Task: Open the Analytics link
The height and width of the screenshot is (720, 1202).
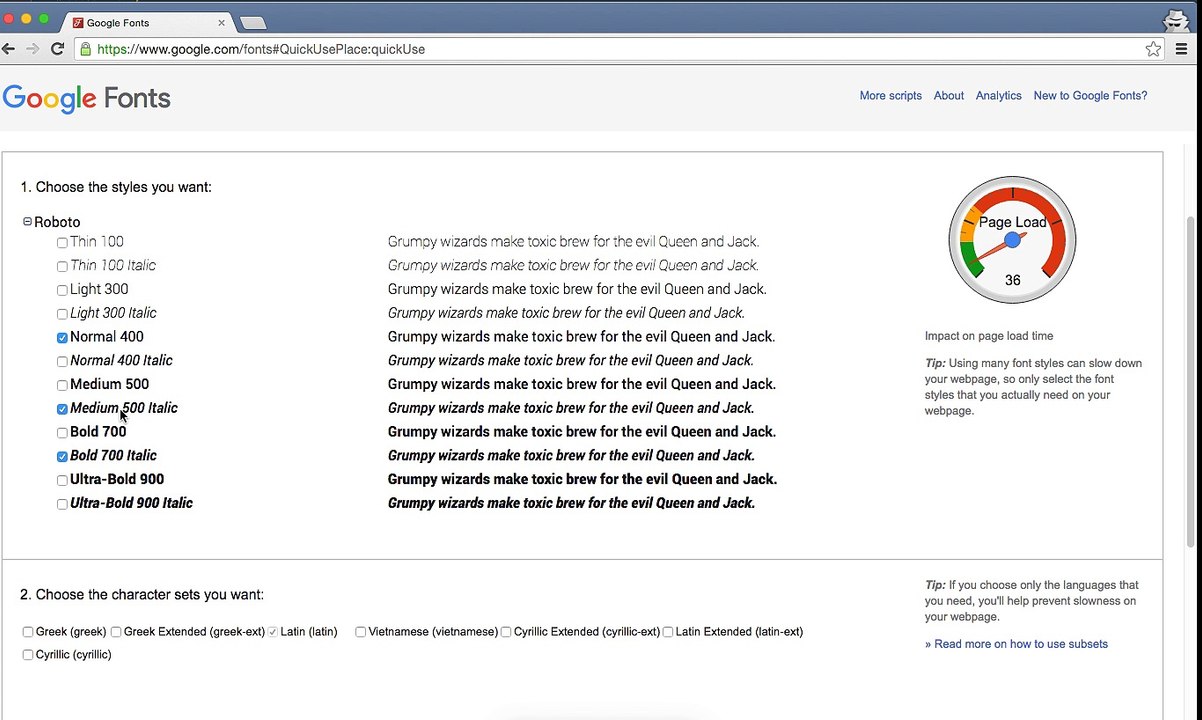Action: [998, 96]
